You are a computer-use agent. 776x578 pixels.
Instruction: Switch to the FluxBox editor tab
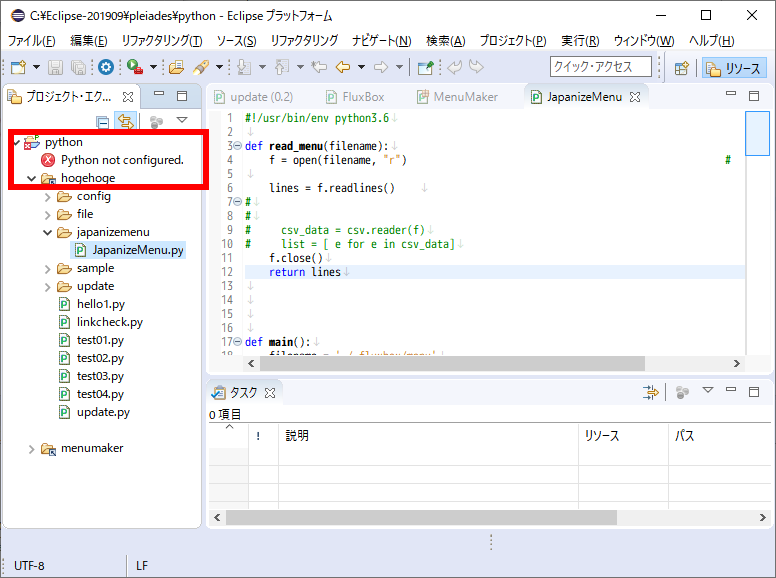pyautogui.click(x=355, y=97)
